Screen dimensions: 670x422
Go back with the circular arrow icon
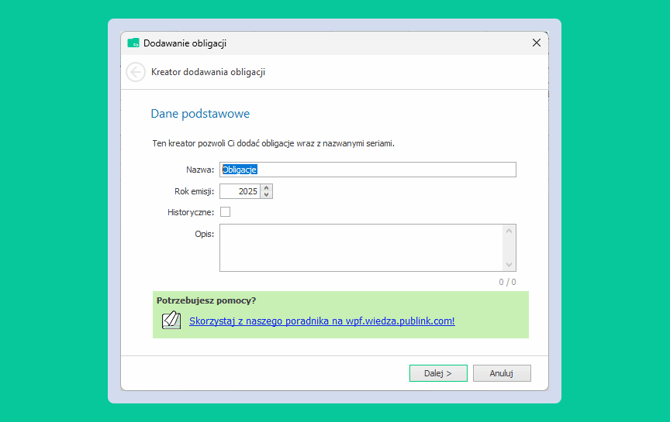(x=136, y=72)
